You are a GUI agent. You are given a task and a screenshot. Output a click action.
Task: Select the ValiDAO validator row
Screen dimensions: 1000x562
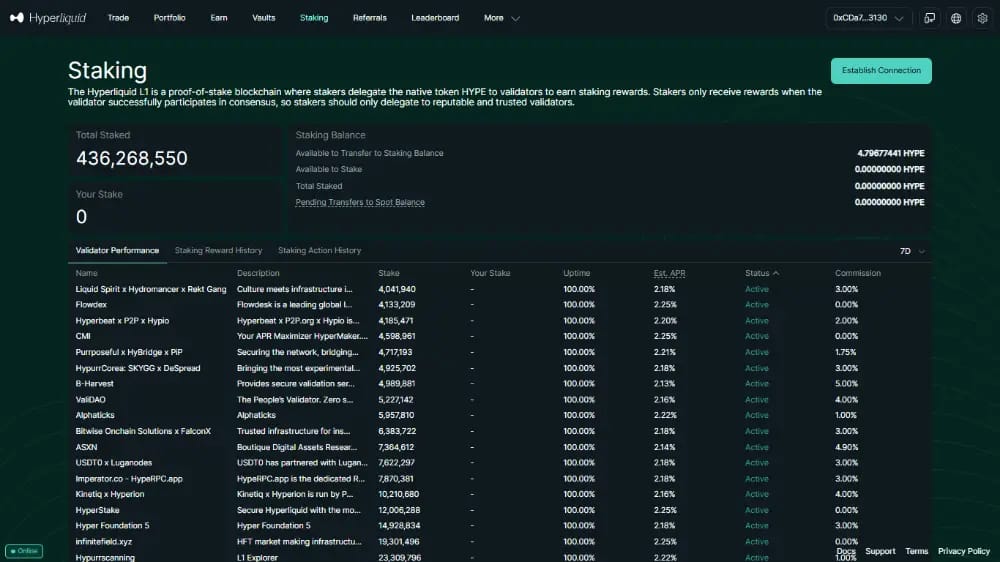click(499, 400)
